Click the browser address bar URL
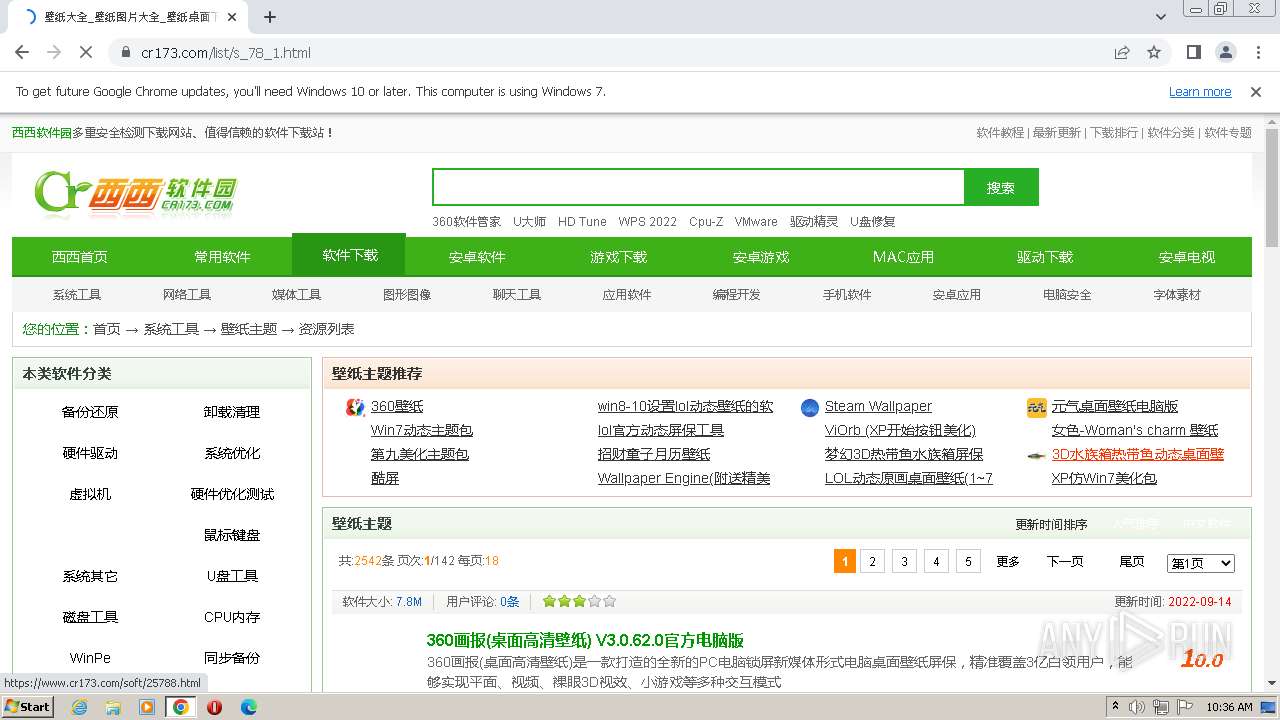1280x720 pixels. [x=226, y=53]
